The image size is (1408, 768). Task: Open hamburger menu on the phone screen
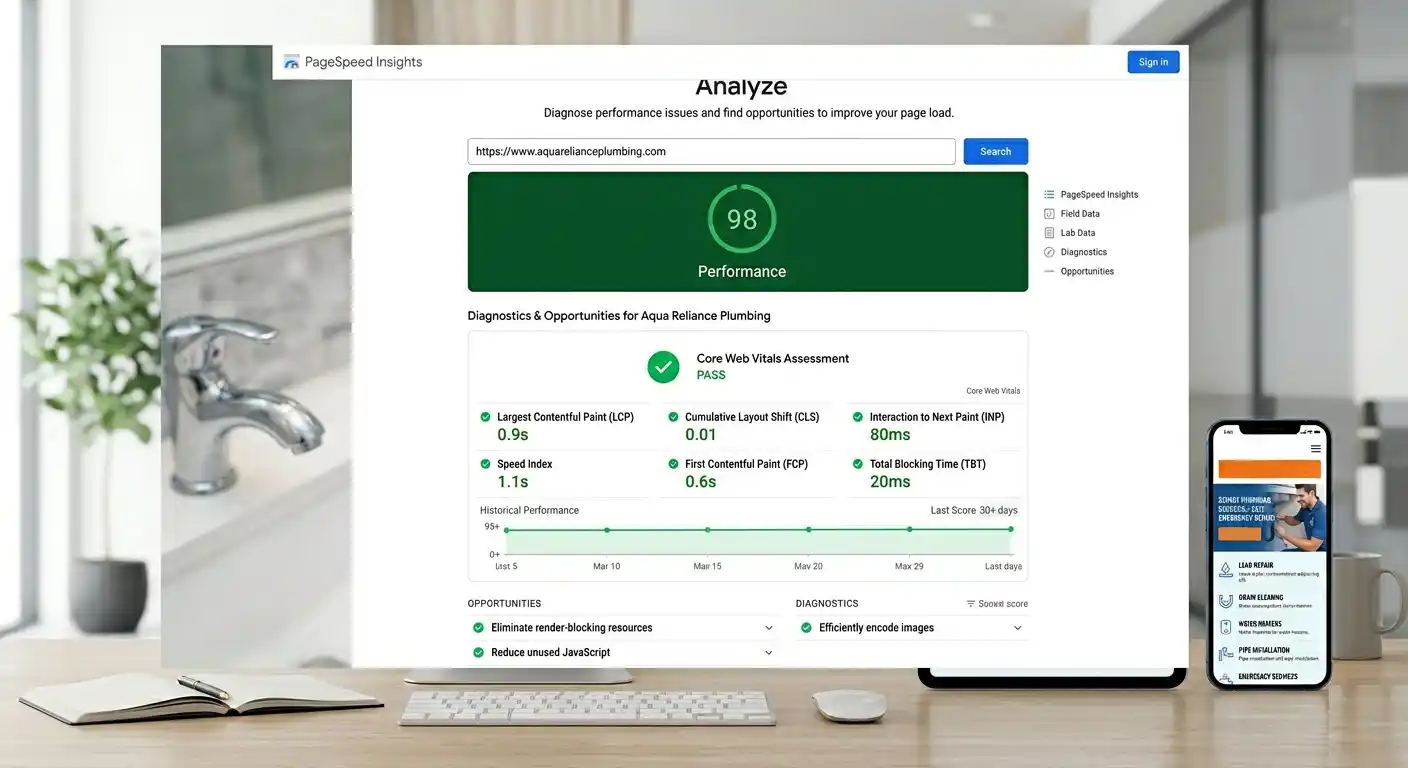[x=1316, y=449]
